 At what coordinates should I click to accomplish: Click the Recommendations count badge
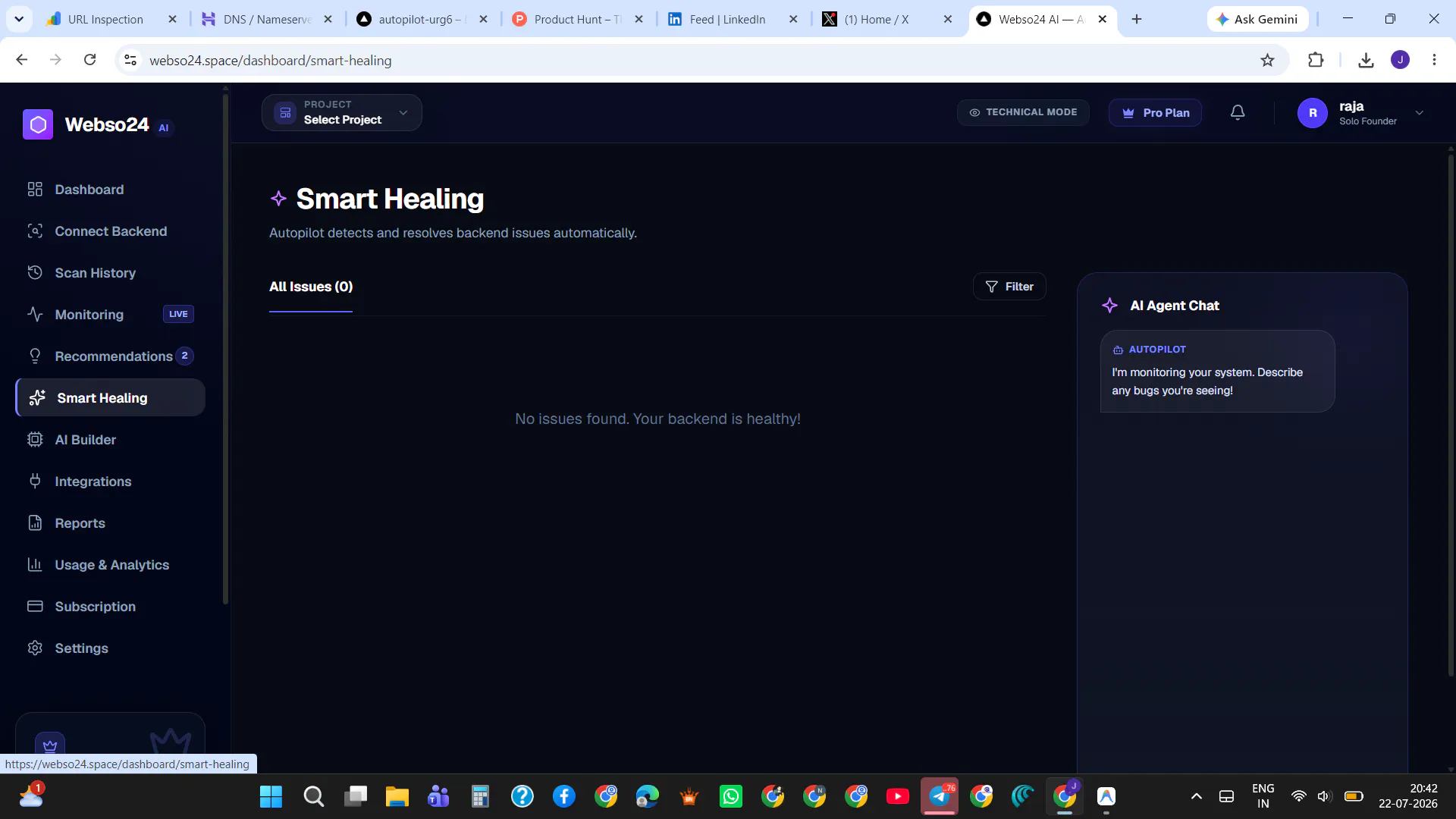[x=184, y=356]
